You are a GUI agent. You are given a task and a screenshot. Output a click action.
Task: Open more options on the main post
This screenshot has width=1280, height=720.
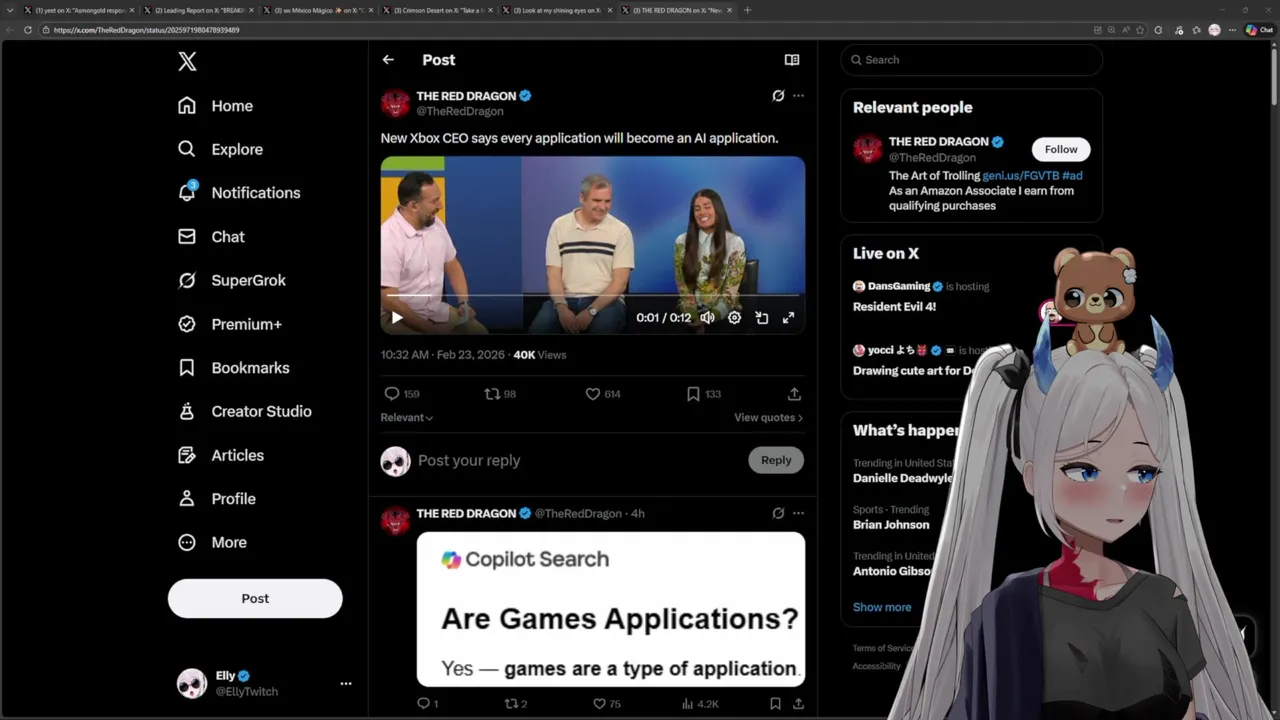798,96
